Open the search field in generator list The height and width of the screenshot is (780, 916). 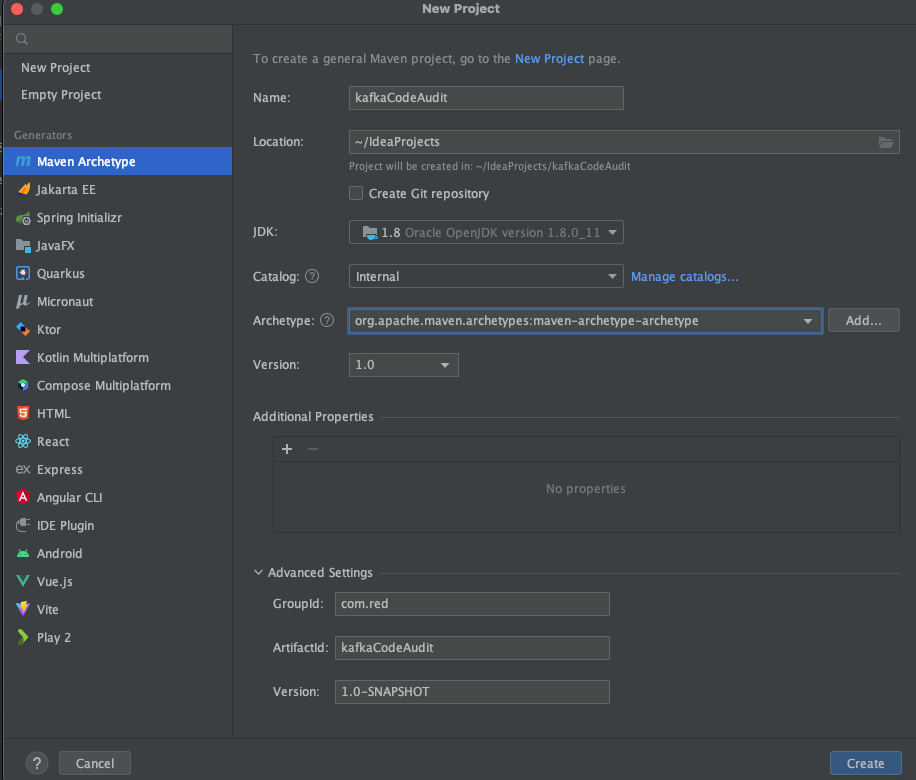[118, 39]
